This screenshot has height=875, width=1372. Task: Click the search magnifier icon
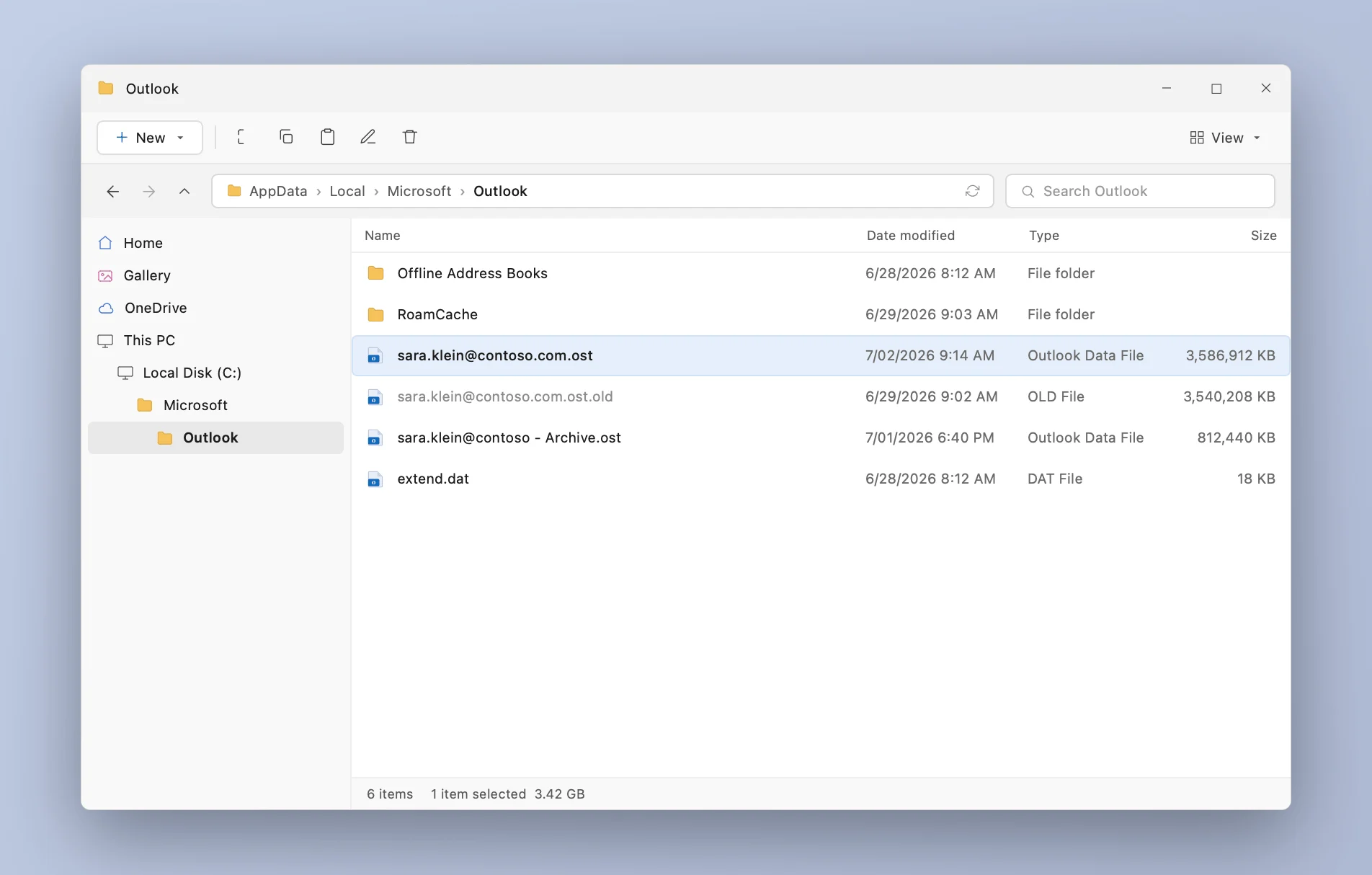coord(1028,191)
